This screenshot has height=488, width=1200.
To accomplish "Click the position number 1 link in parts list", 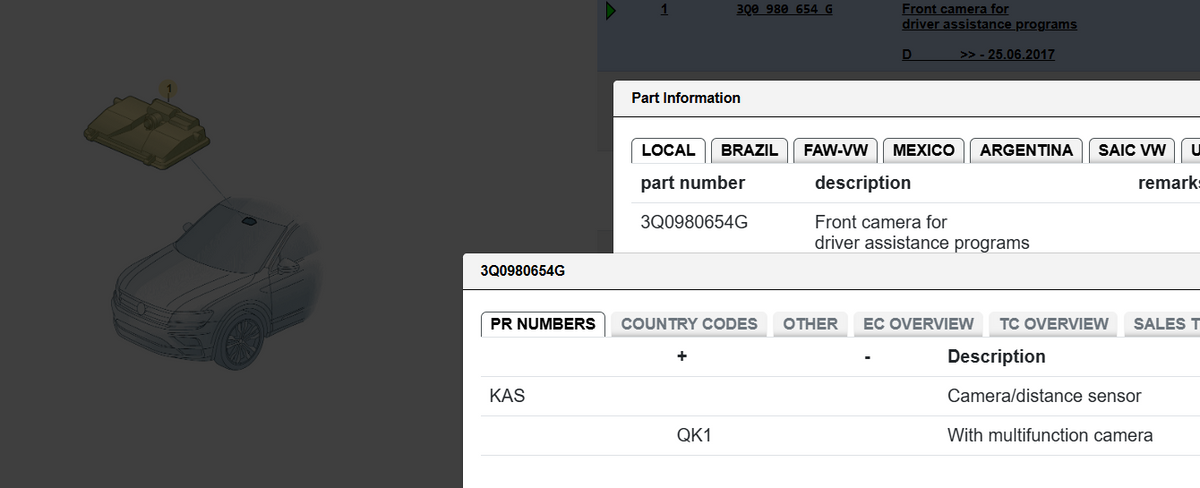I will (x=665, y=9).
